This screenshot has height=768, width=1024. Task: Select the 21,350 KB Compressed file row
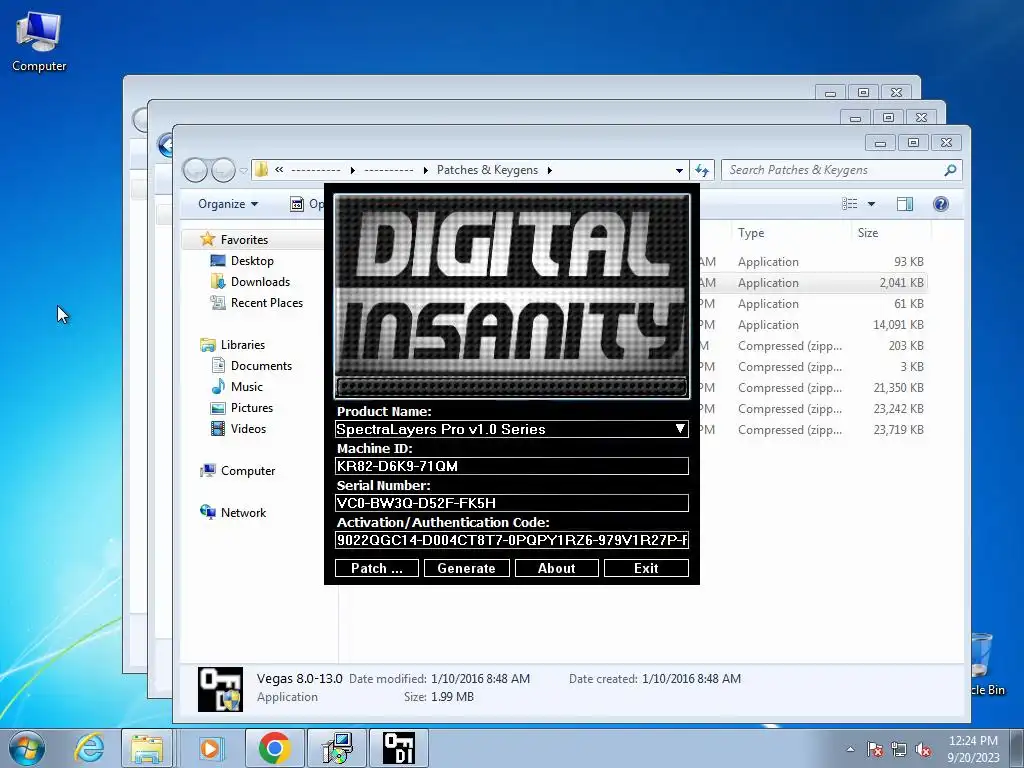tap(813, 388)
